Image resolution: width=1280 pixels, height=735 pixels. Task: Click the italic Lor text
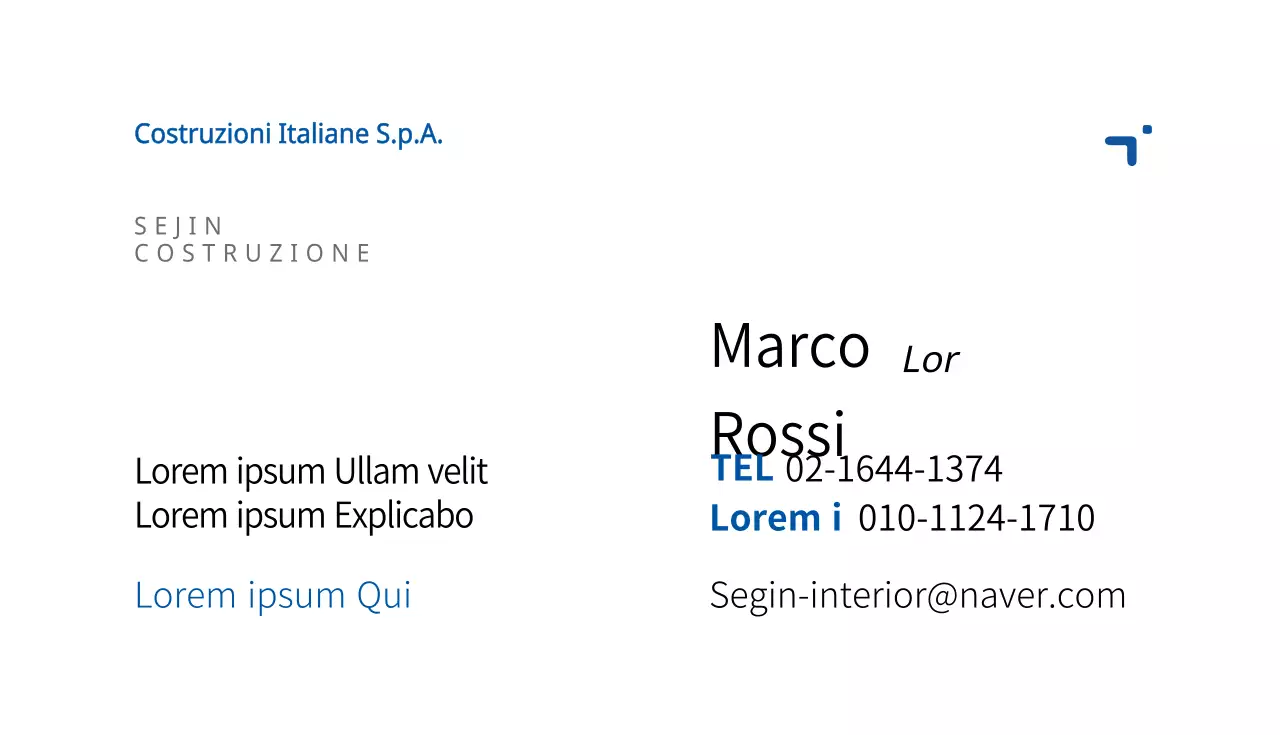(929, 360)
